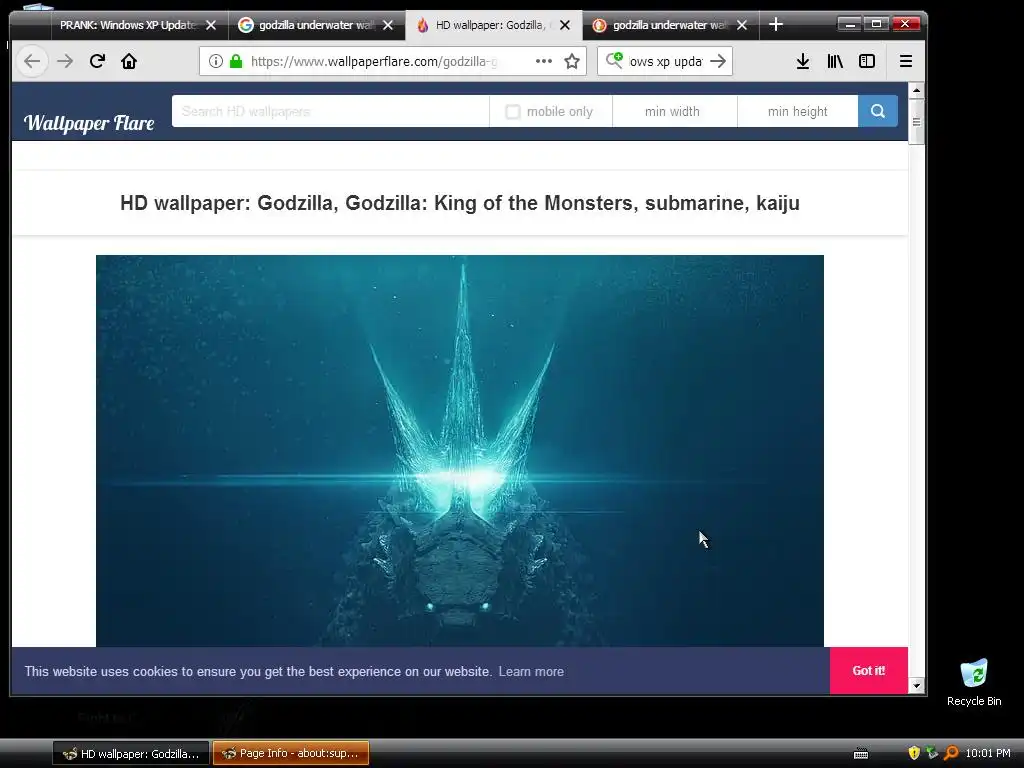The image size is (1024, 768).
Task: Open HD wallpaper: Godzilla taskbar button
Action: 131,754
